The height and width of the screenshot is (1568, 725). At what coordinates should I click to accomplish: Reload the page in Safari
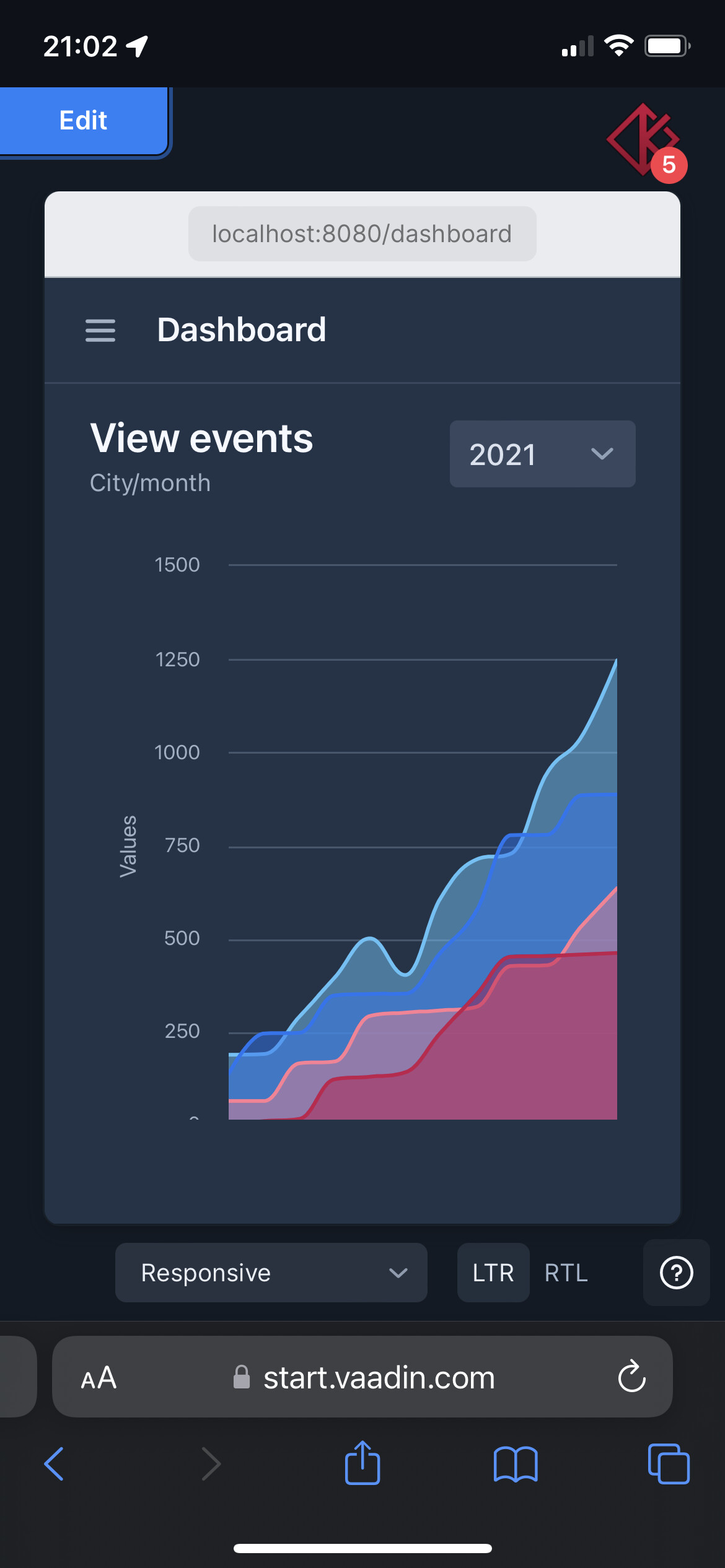pyautogui.click(x=631, y=1377)
